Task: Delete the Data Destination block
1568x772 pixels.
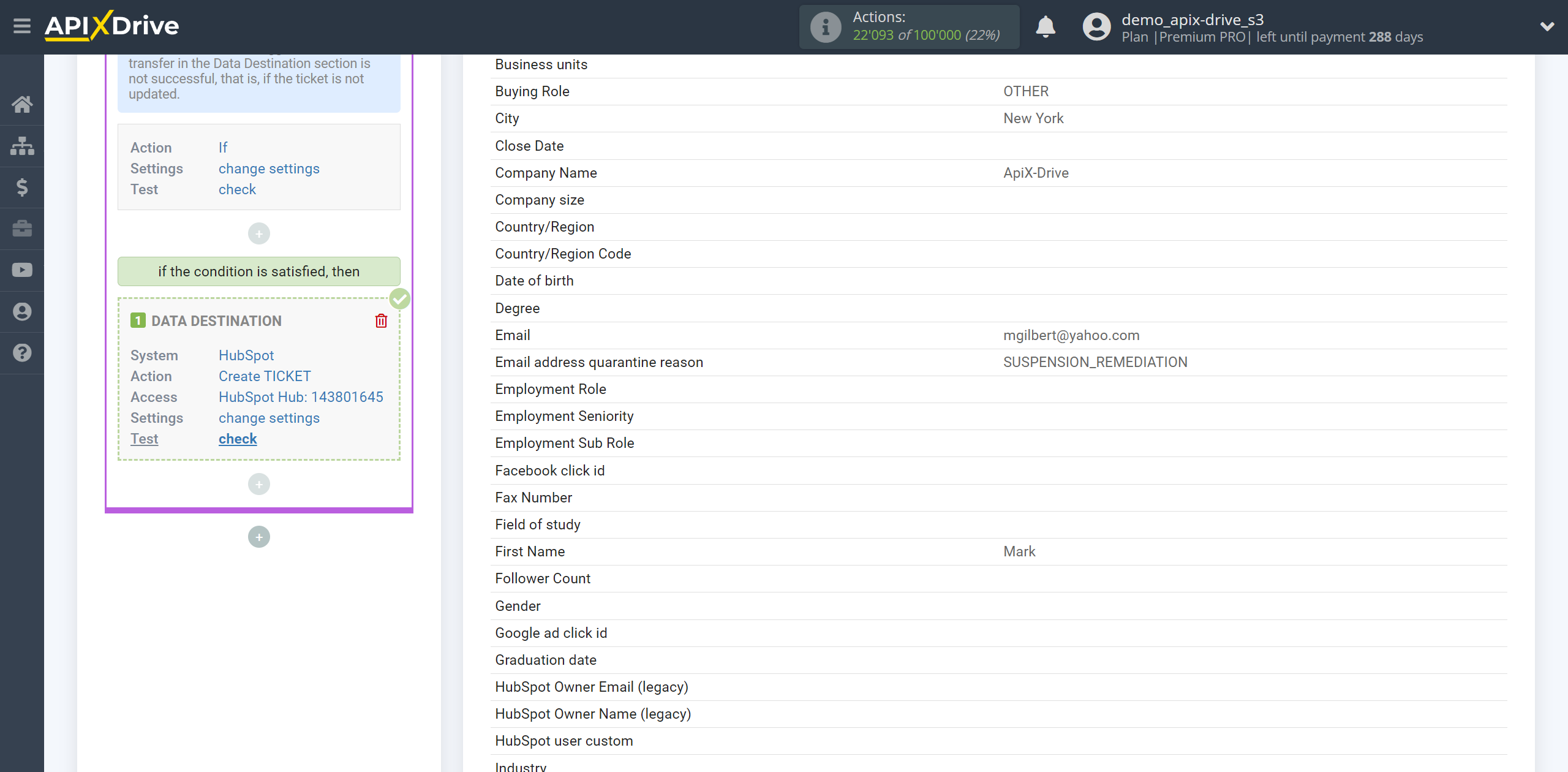Action: tap(381, 321)
